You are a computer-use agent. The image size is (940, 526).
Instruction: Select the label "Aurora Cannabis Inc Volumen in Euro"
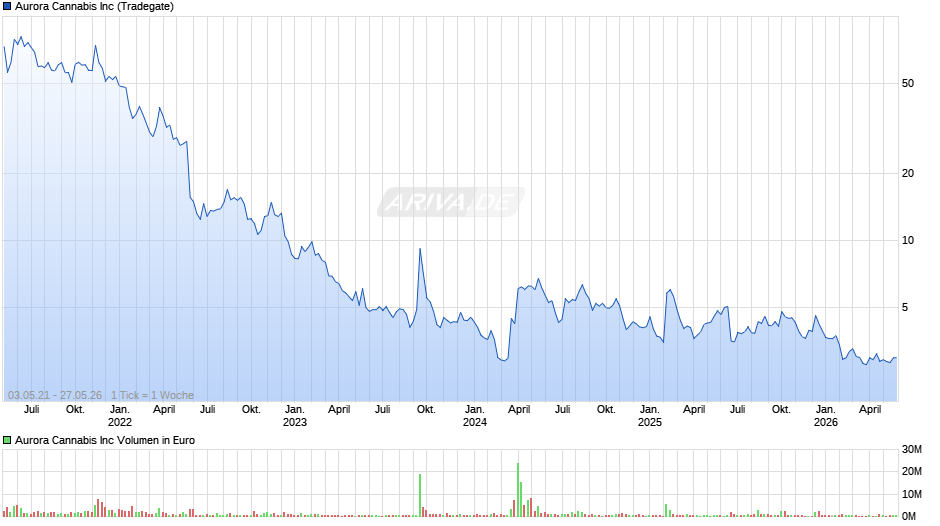tap(105, 440)
